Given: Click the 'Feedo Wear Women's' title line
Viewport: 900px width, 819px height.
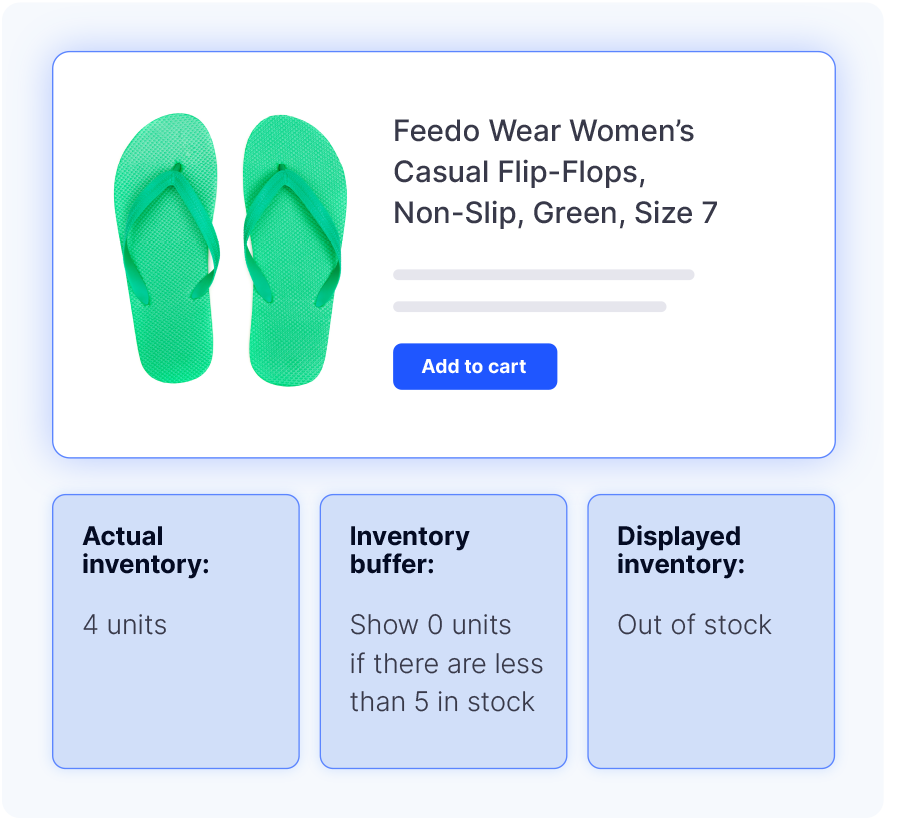Looking at the screenshot, I should [544, 131].
